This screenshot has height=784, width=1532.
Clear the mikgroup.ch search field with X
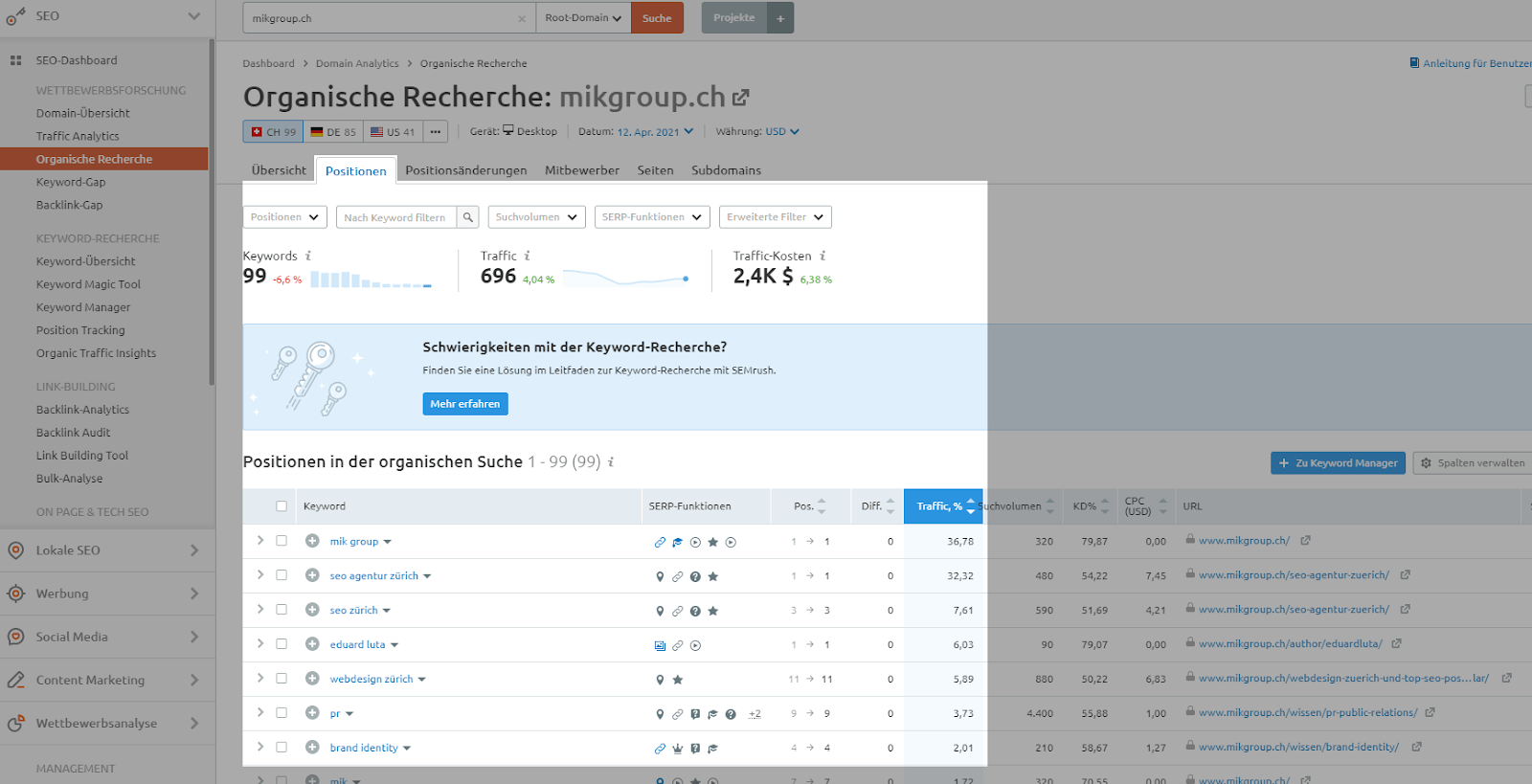point(522,19)
